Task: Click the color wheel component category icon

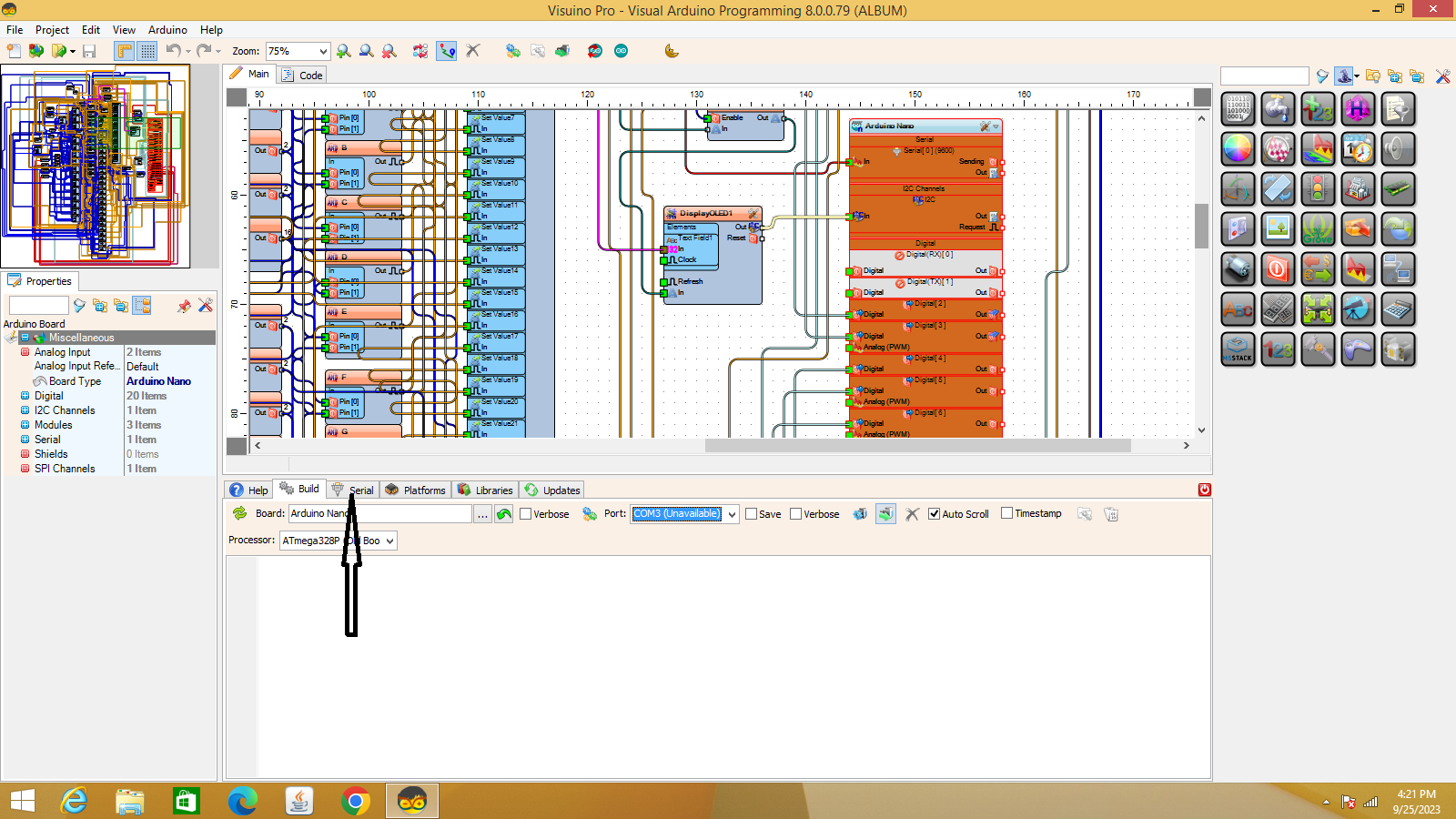Action: (x=1238, y=149)
